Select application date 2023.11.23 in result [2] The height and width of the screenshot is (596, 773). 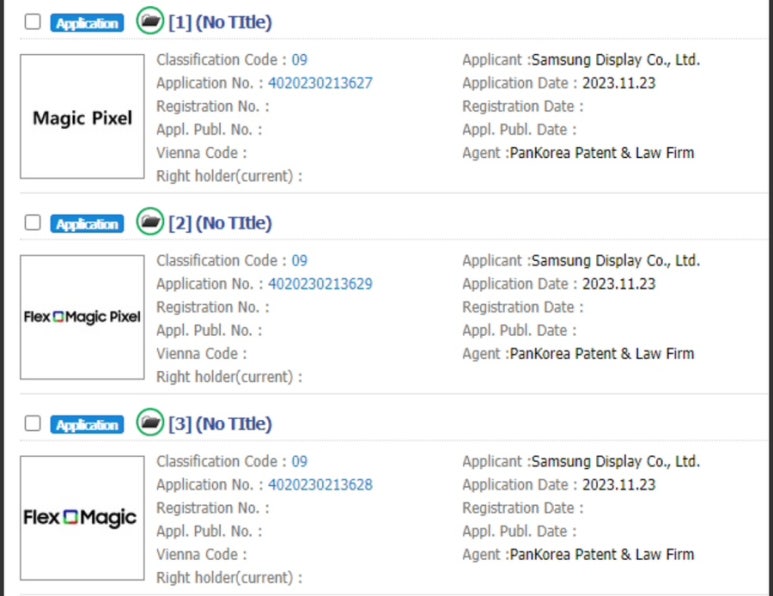coord(619,283)
